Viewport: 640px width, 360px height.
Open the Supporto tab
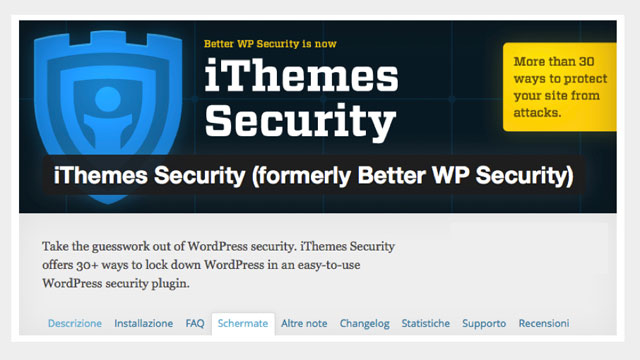pyautogui.click(x=484, y=324)
